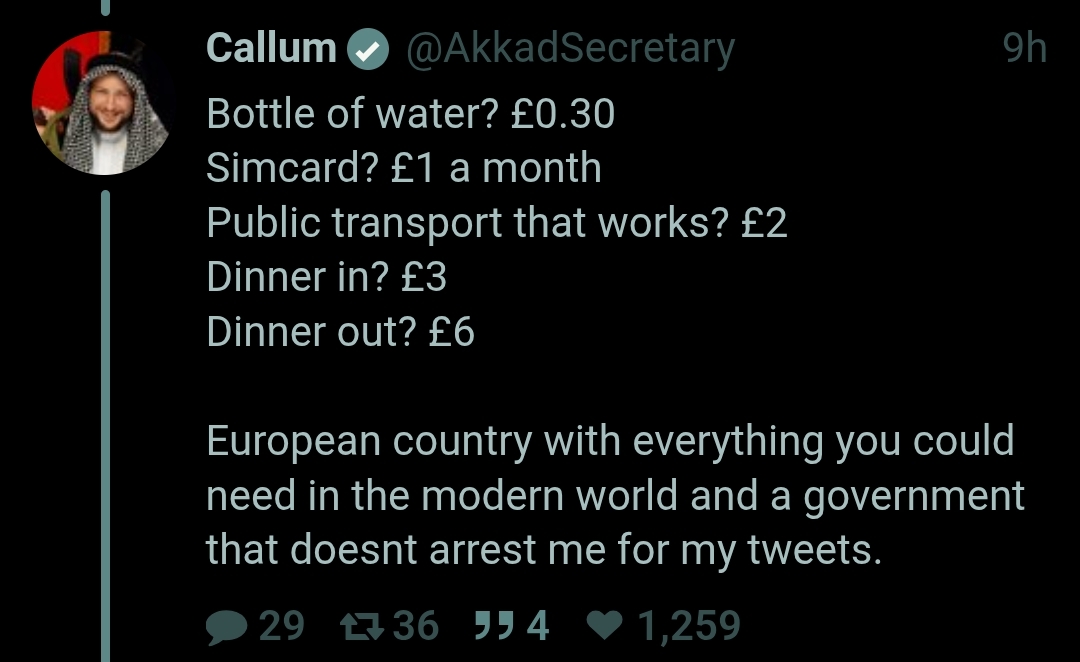The height and width of the screenshot is (662, 1080).
Task: Click the reply speech bubble icon
Action: pyautogui.click(x=227, y=627)
